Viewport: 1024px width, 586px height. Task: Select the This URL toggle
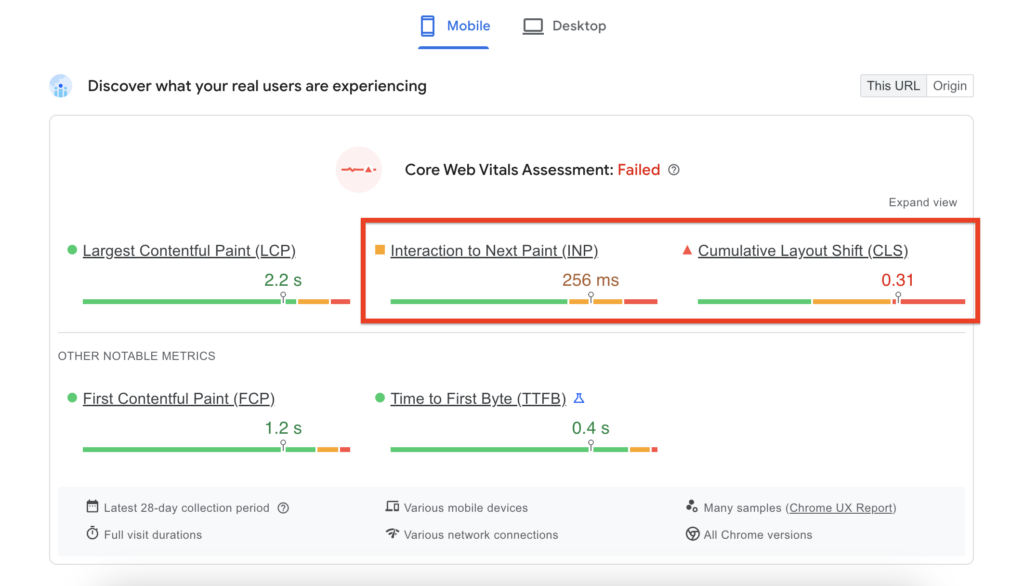pos(893,85)
